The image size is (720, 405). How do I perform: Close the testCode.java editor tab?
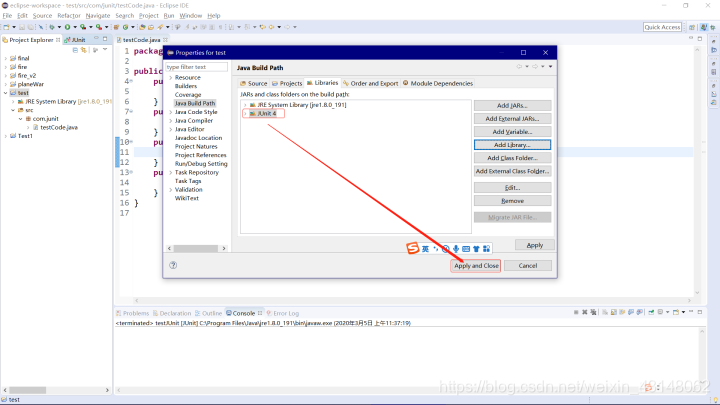(165, 40)
